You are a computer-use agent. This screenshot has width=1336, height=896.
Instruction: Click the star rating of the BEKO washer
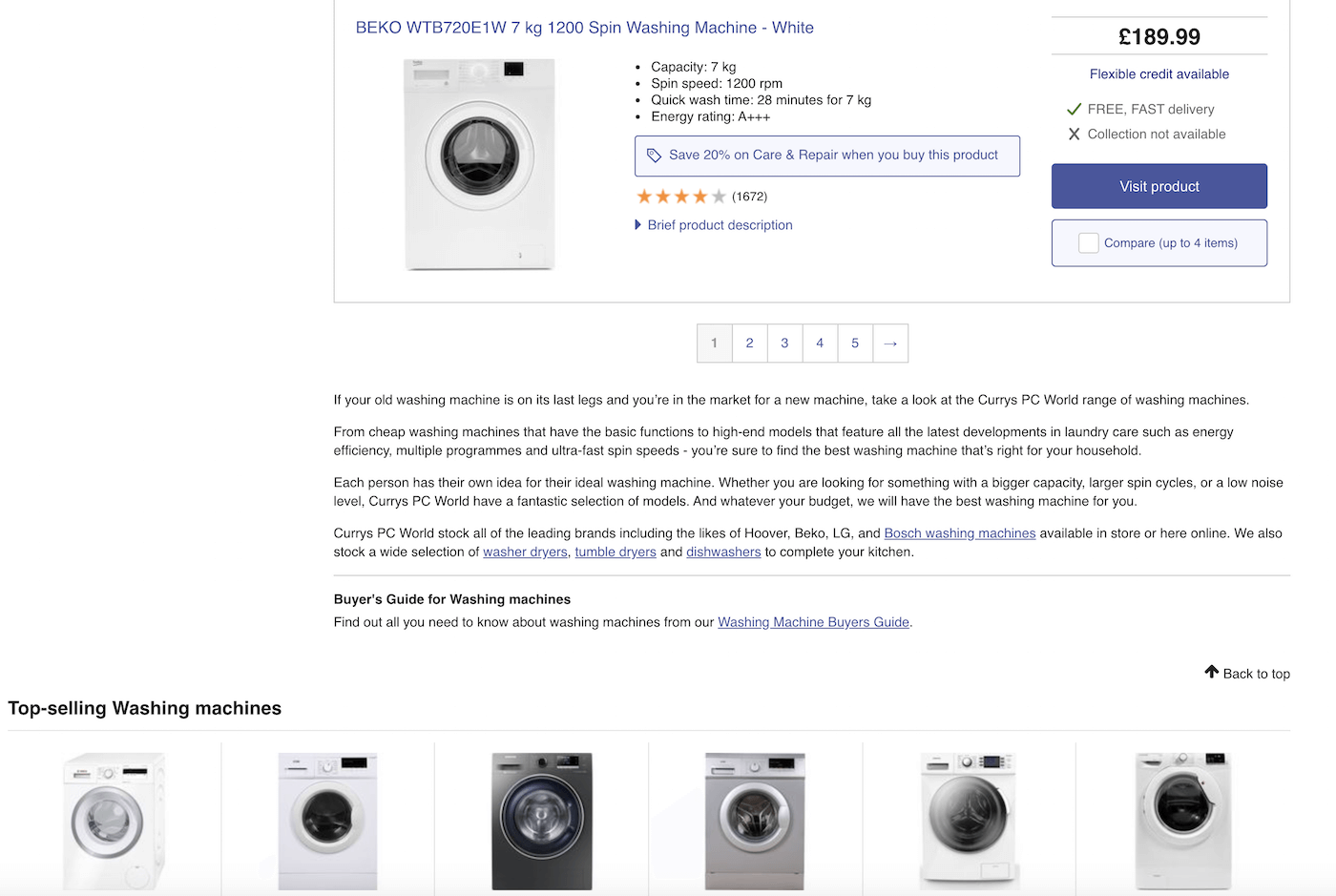coord(681,197)
